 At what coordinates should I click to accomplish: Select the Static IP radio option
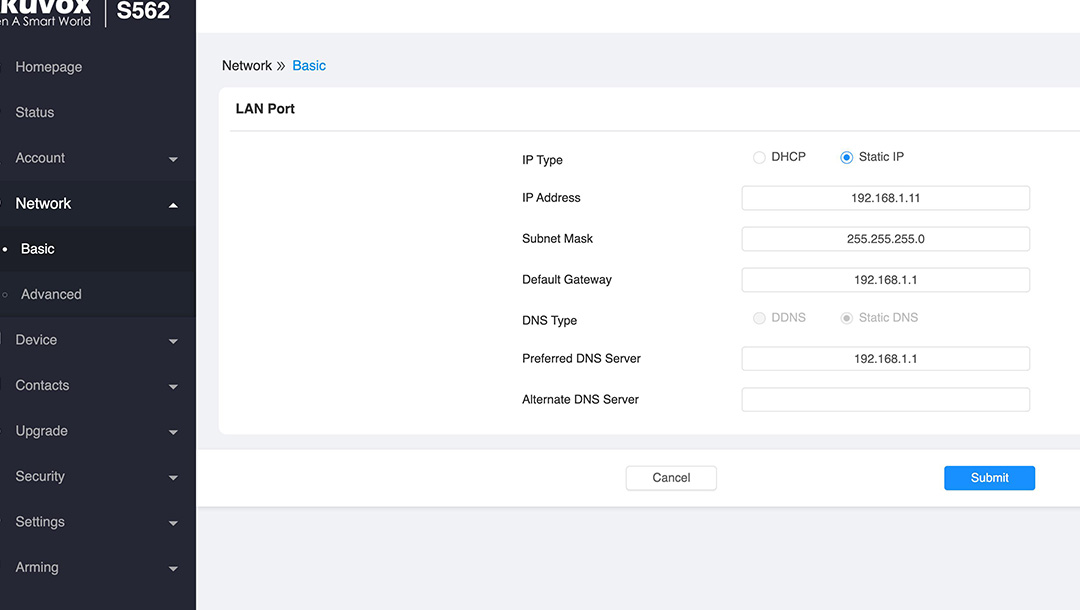(x=847, y=158)
